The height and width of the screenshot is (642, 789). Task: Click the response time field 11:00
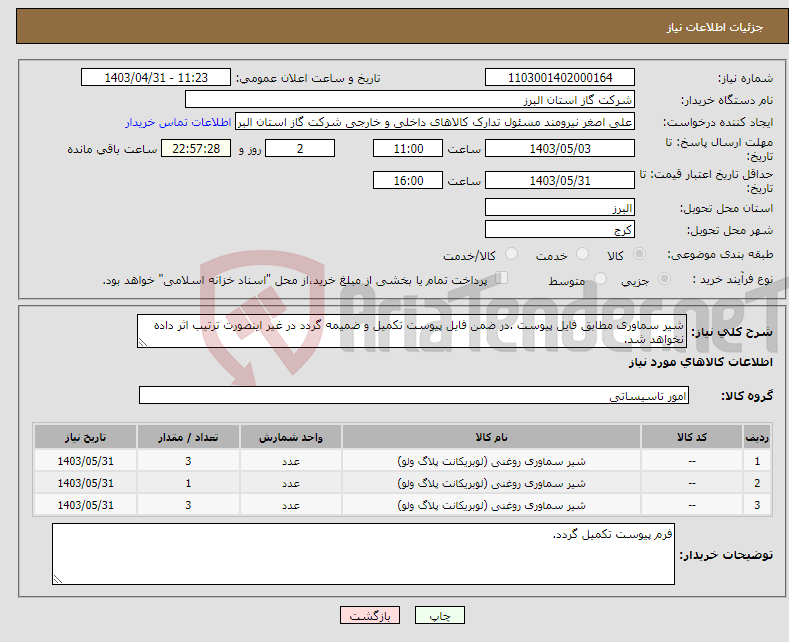408,148
